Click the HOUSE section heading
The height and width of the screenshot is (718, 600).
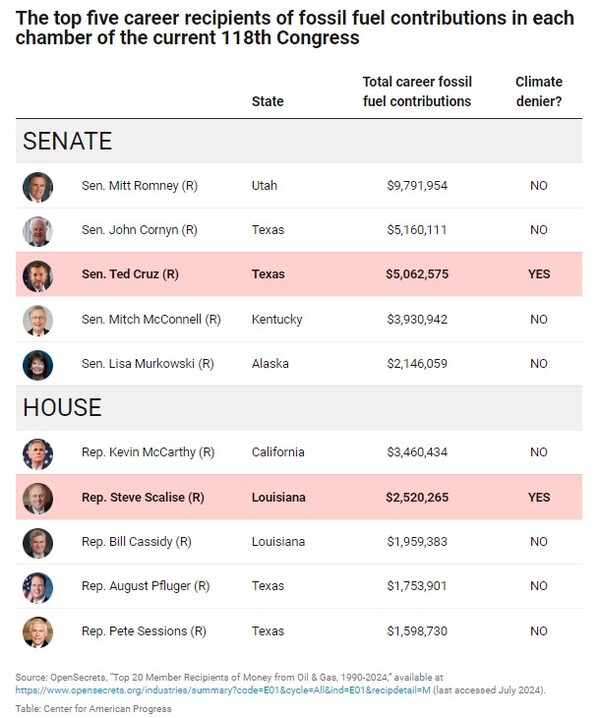pos(62,408)
